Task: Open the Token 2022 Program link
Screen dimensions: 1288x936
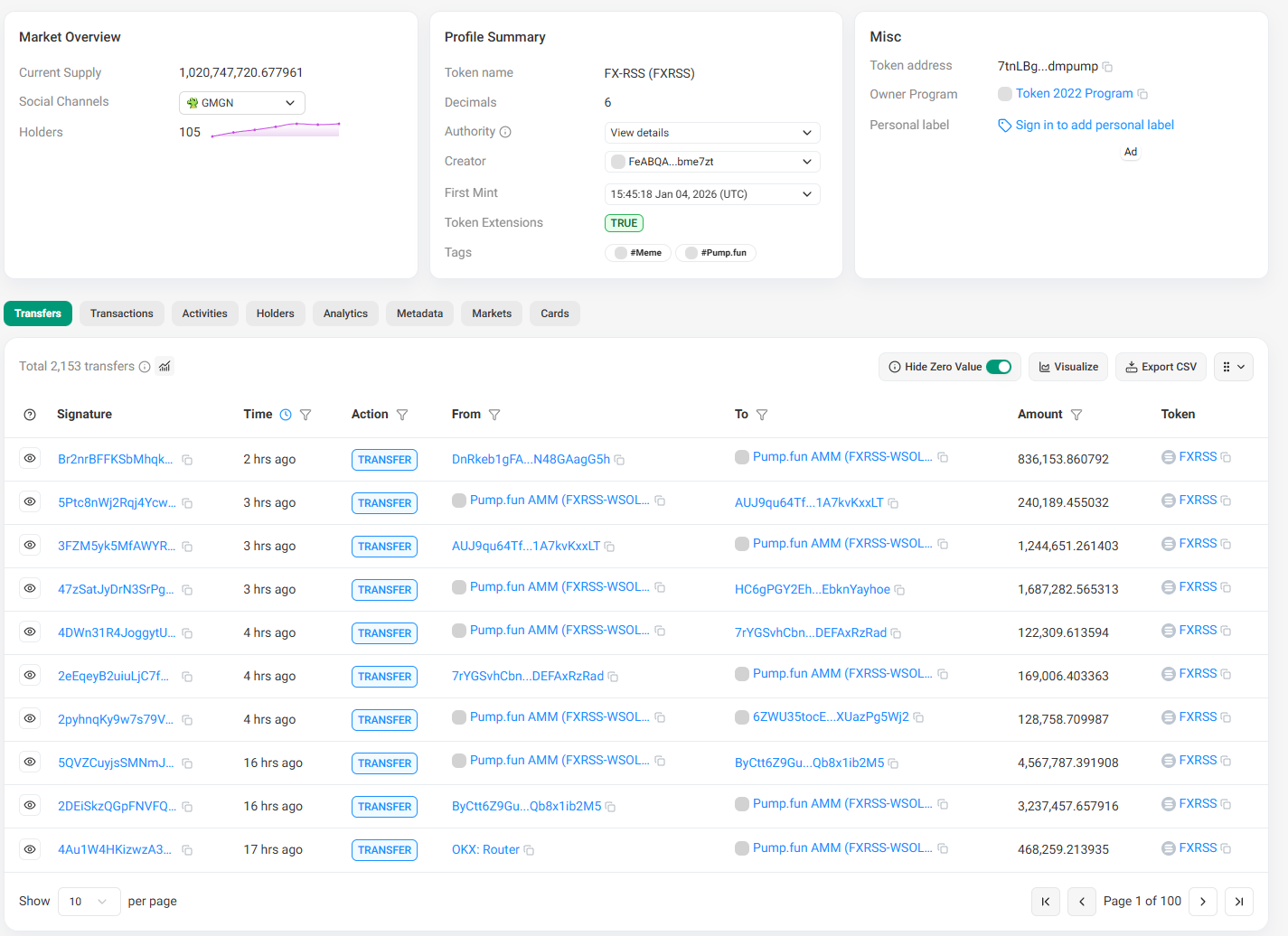Action: pos(1074,94)
